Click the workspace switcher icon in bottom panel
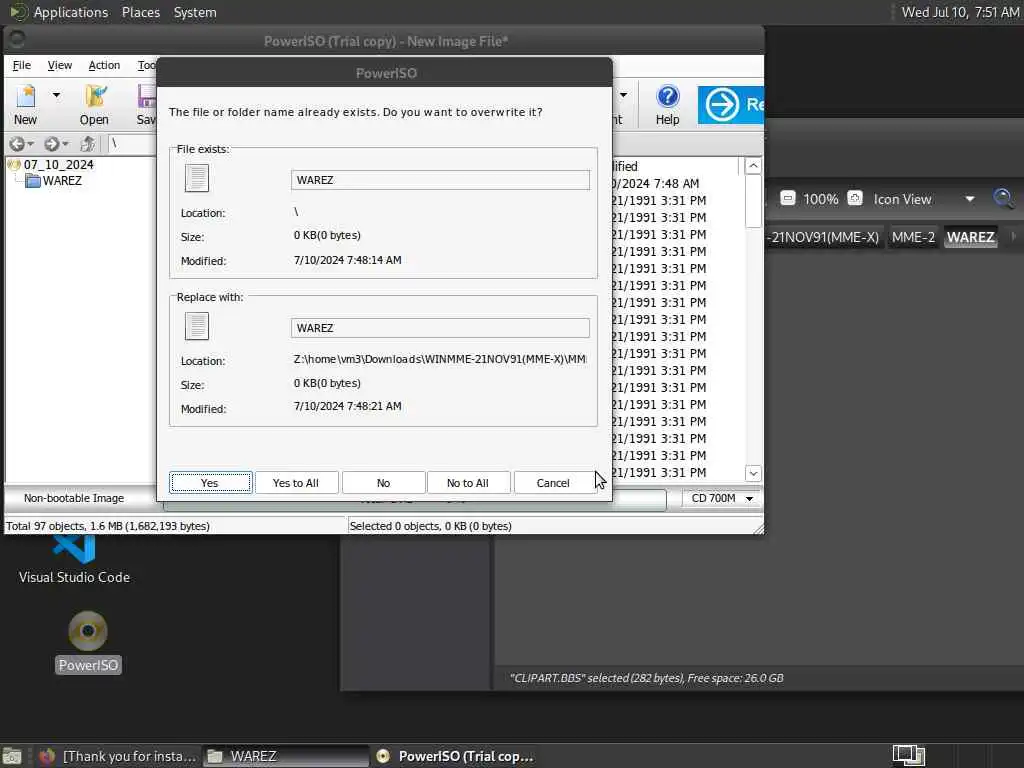 [909, 756]
